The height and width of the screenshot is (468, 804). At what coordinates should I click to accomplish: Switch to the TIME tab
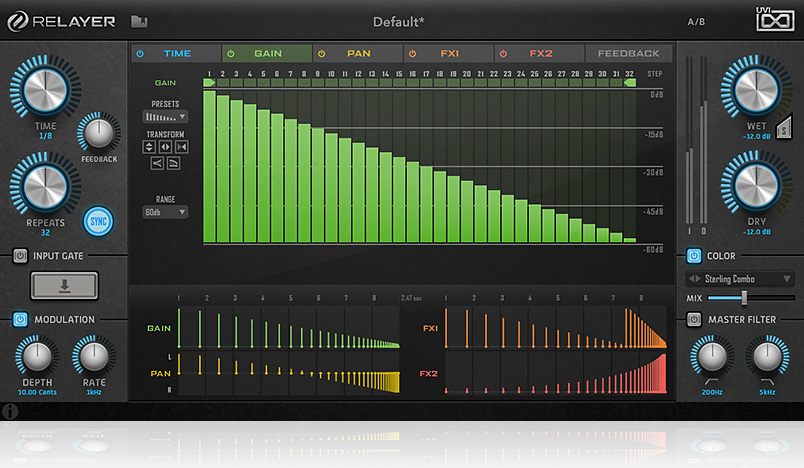[177, 53]
